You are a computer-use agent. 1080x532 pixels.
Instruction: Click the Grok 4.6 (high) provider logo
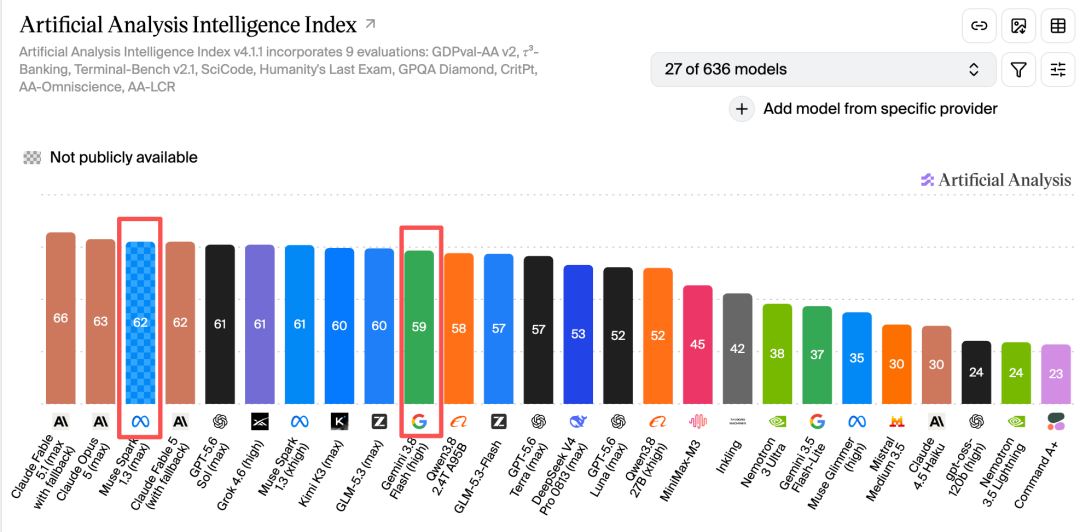point(260,421)
